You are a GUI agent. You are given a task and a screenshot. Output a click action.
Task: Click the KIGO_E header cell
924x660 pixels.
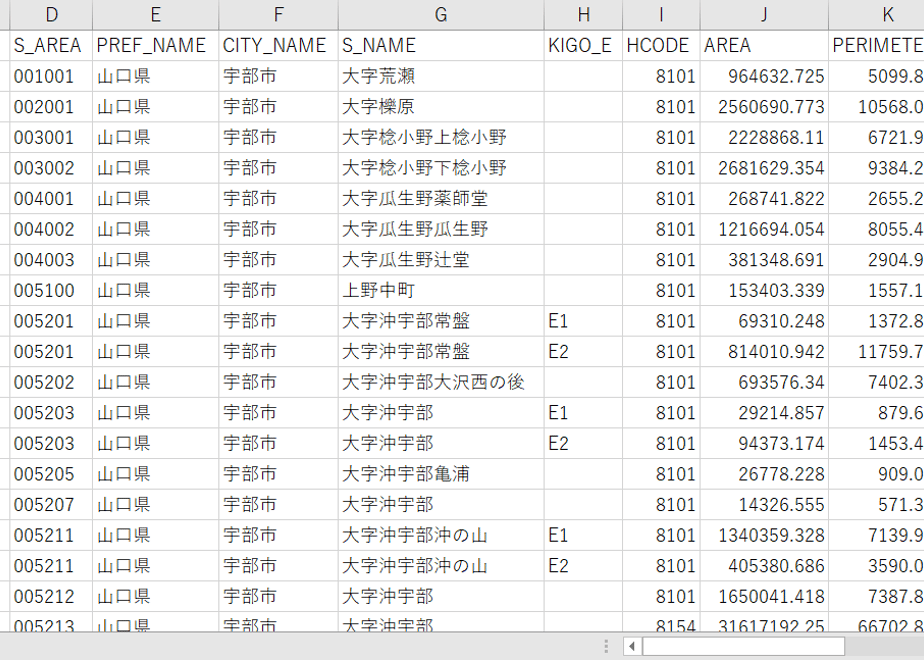(583, 45)
